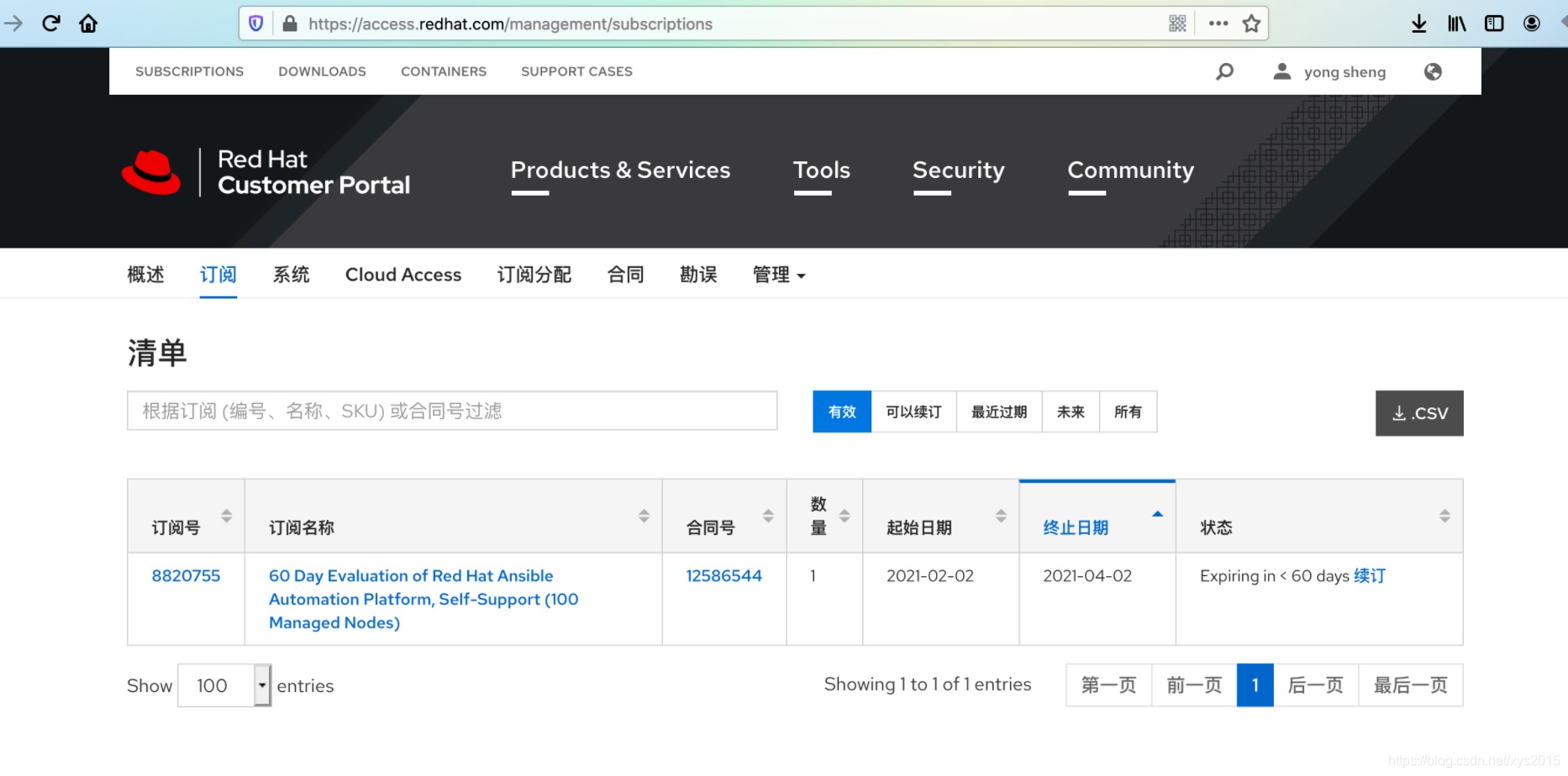Sort table by 订阅号 column
Screen dimensions: 1568x776
[186, 516]
